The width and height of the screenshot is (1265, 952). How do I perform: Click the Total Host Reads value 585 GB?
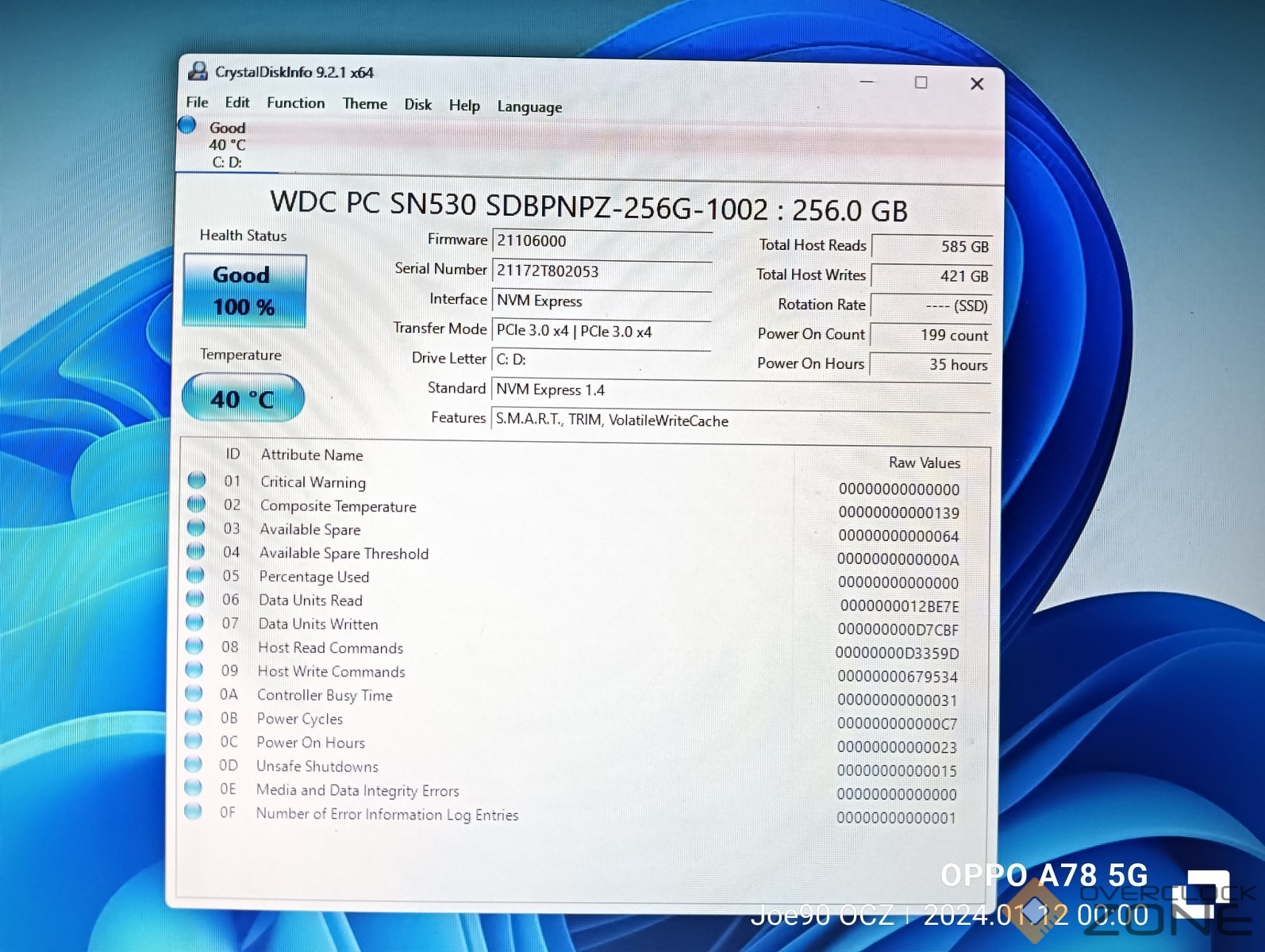tap(932, 247)
